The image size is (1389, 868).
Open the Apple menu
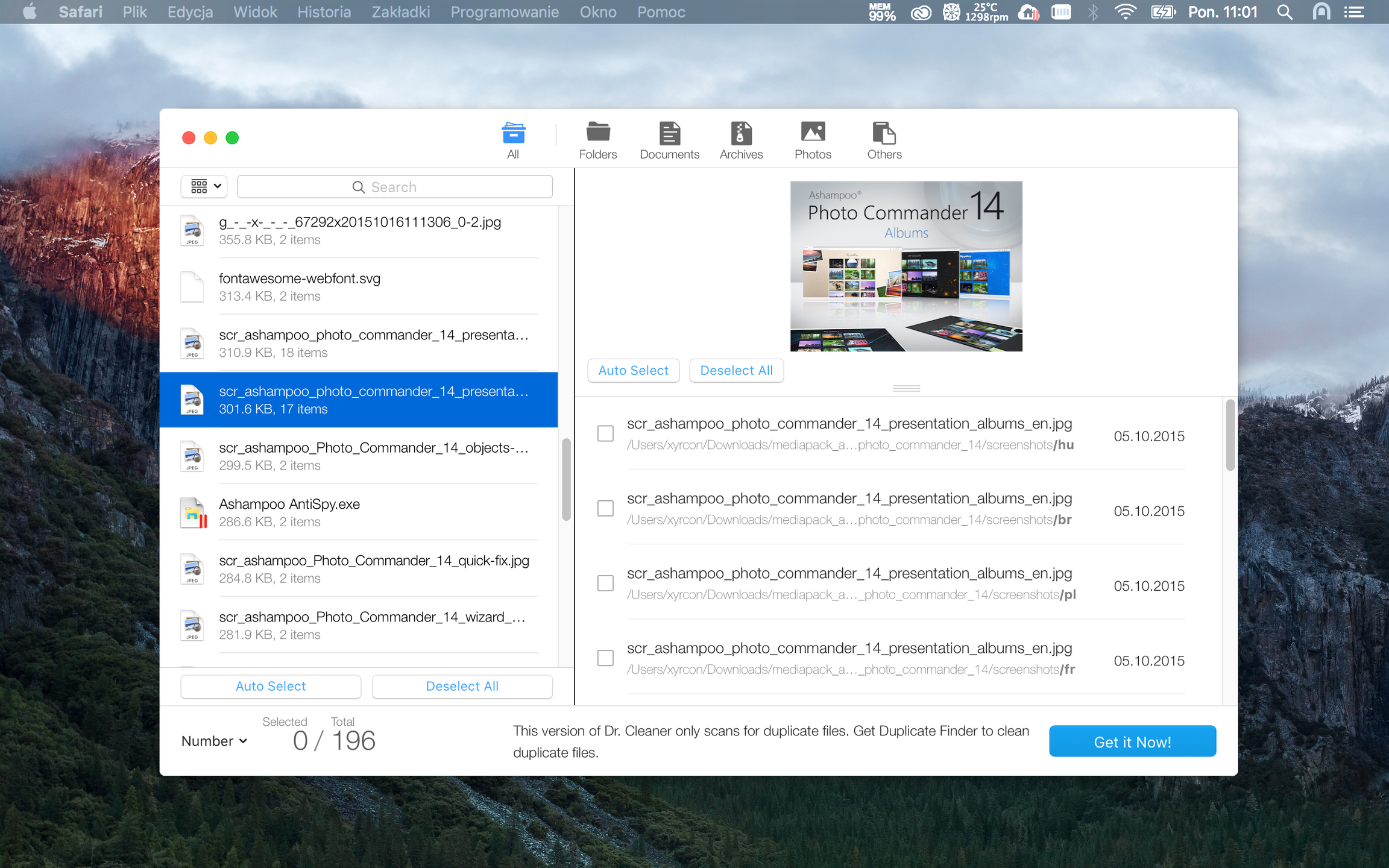point(30,12)
